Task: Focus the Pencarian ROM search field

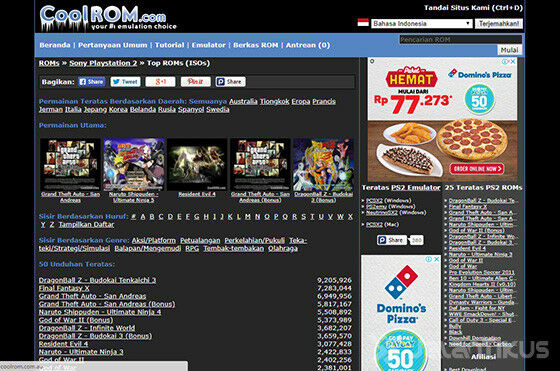Action: [x=460, y=39]
